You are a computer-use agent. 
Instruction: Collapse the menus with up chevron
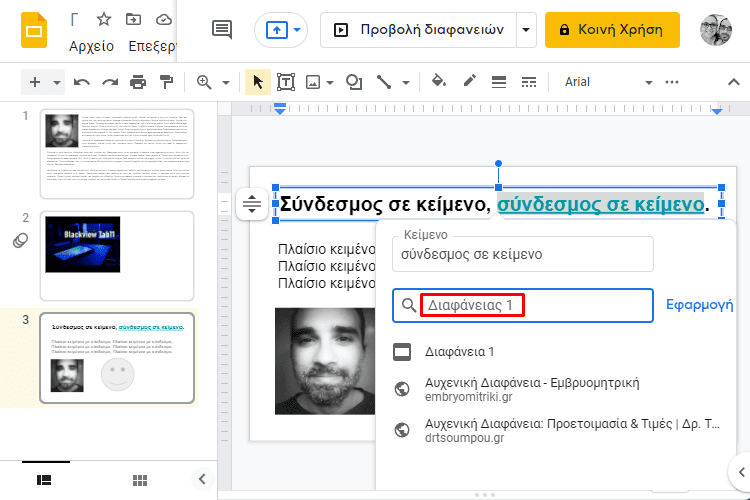click(x=734, y=82)
